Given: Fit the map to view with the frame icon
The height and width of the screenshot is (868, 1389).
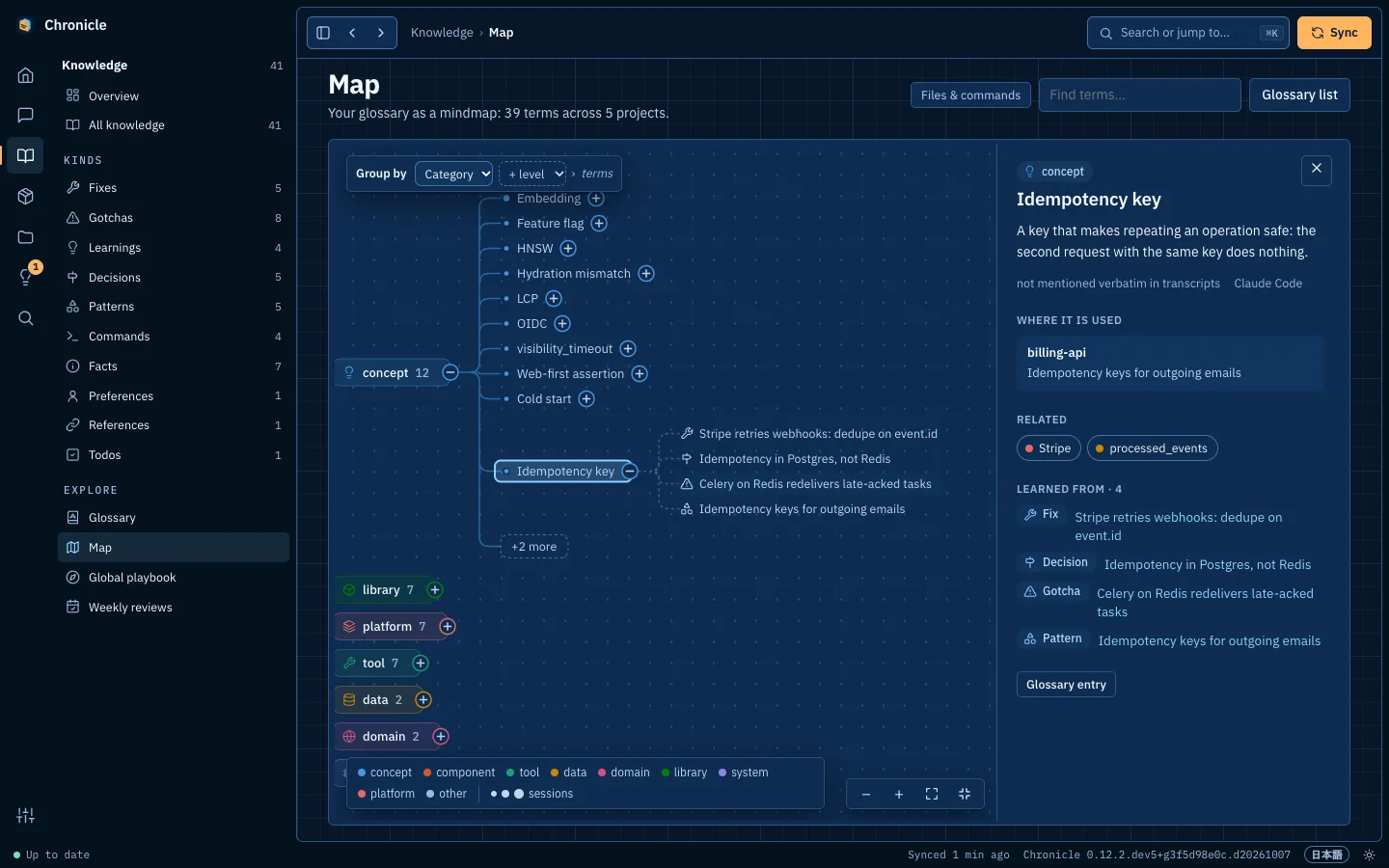Looking at the screenshot, I should 932,795.
